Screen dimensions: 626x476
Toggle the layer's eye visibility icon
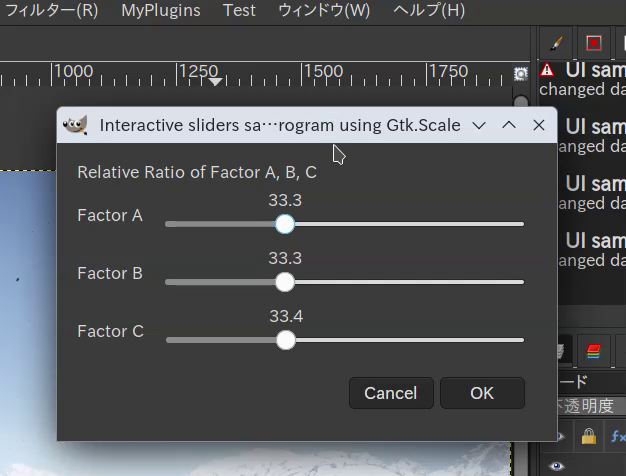click(557, 466)
